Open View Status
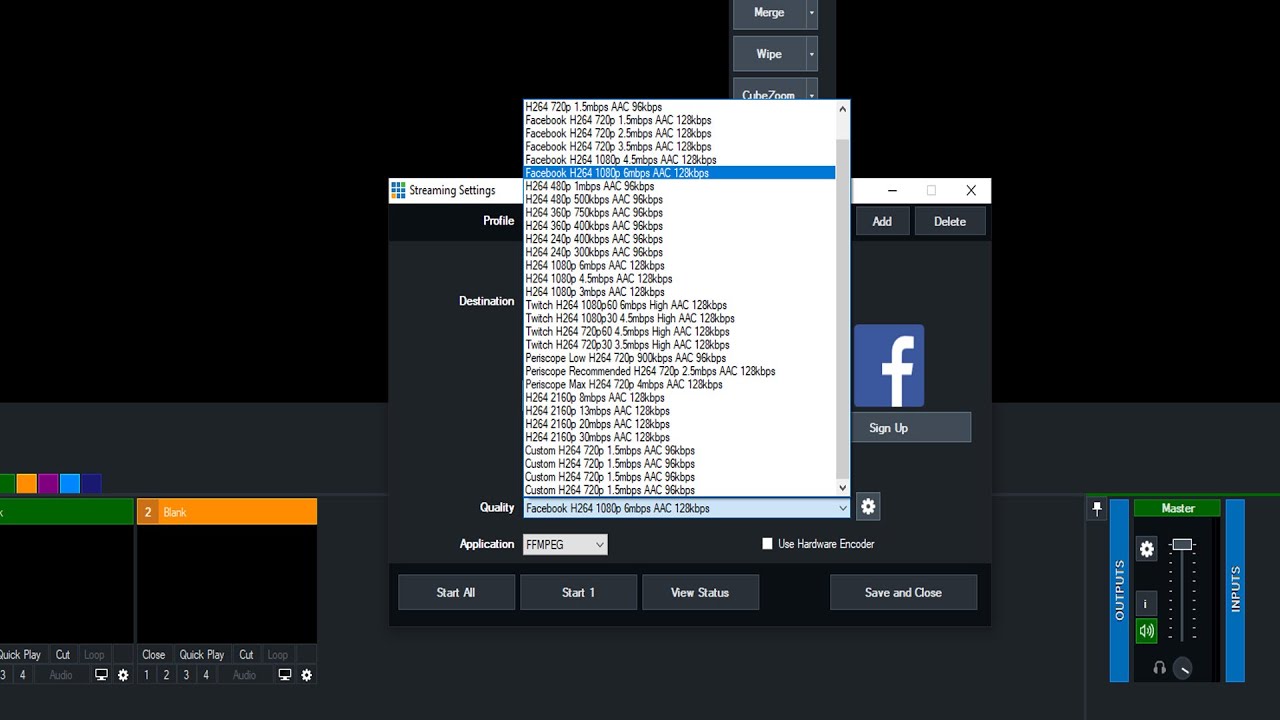1280x720 pixels. pos(700,592)
